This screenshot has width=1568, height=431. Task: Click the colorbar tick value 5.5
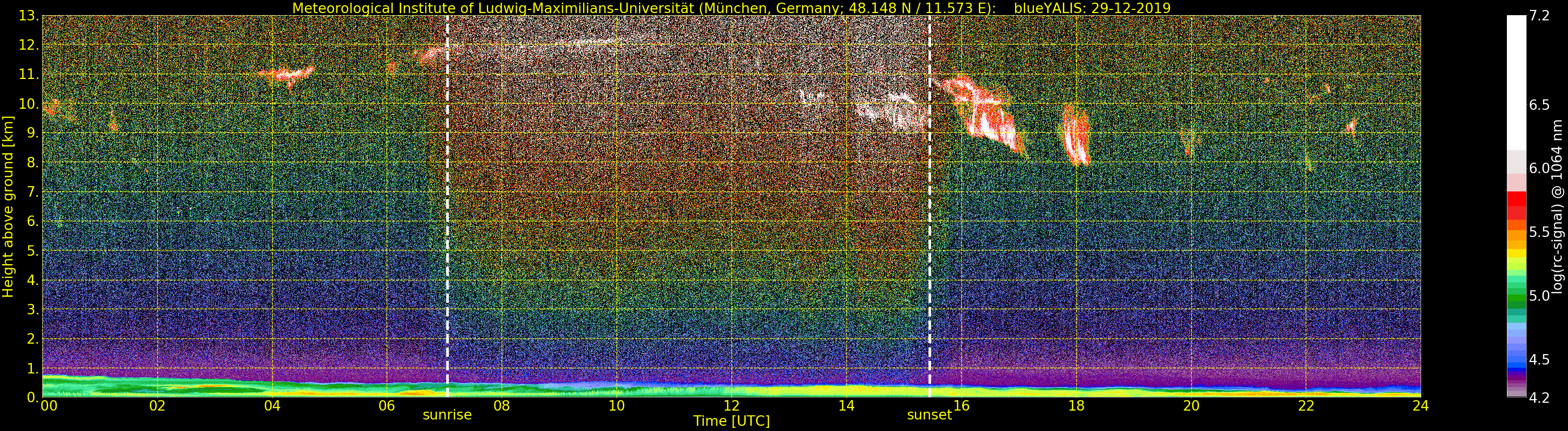[x=1540, y=232]
